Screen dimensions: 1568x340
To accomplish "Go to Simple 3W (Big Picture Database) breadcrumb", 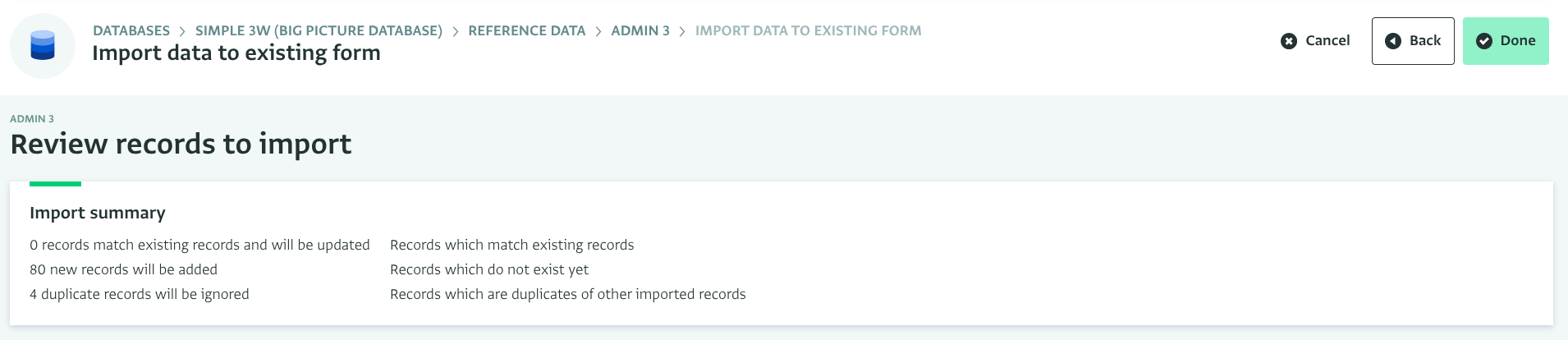I will click(319, 30).
